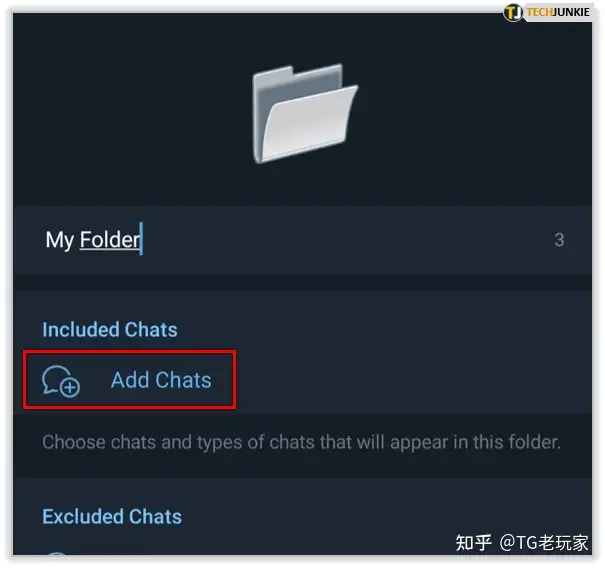Select the Add Chats button
This screenshot has height=568, width=605.
(130, 380)
